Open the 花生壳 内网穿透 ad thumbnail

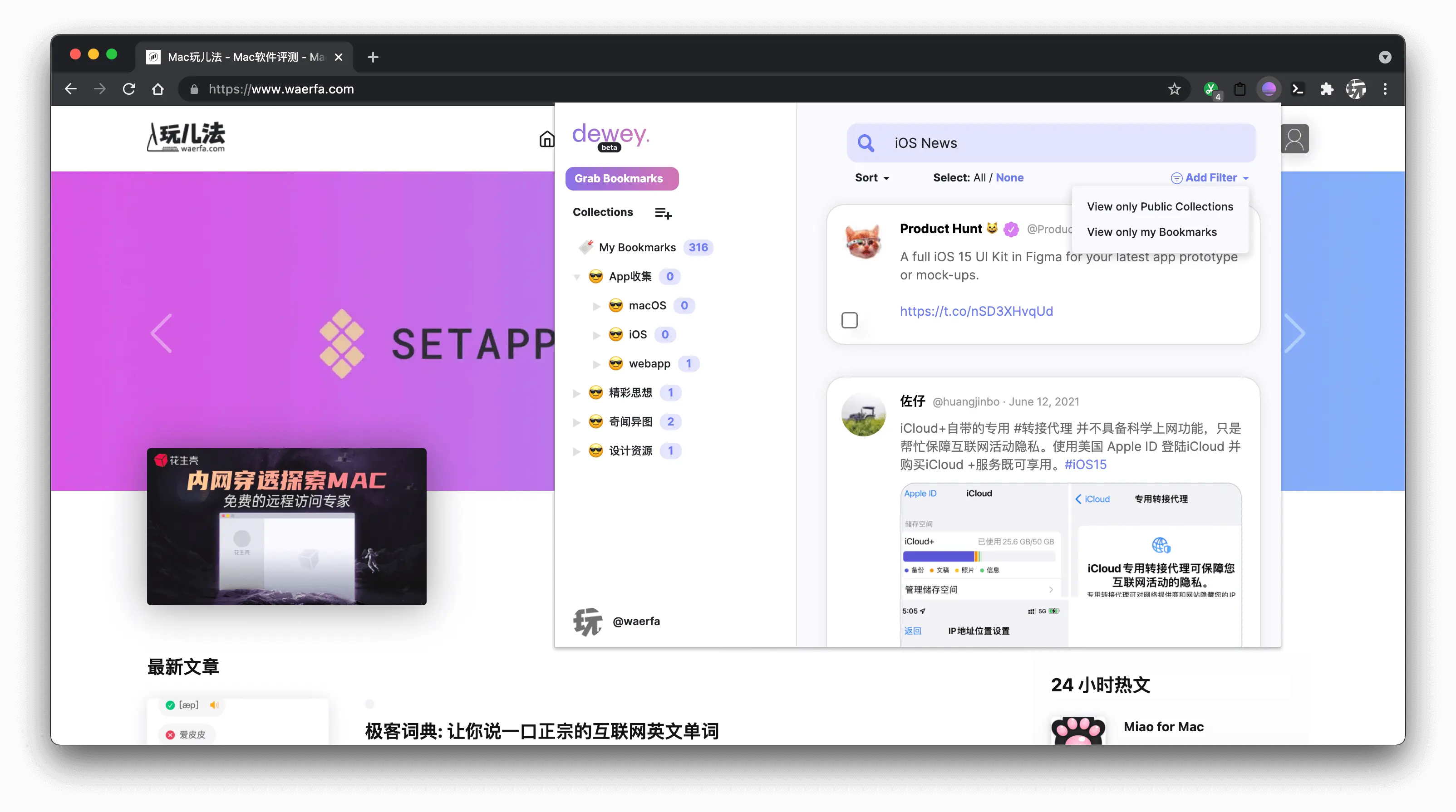tap(286, 527)
